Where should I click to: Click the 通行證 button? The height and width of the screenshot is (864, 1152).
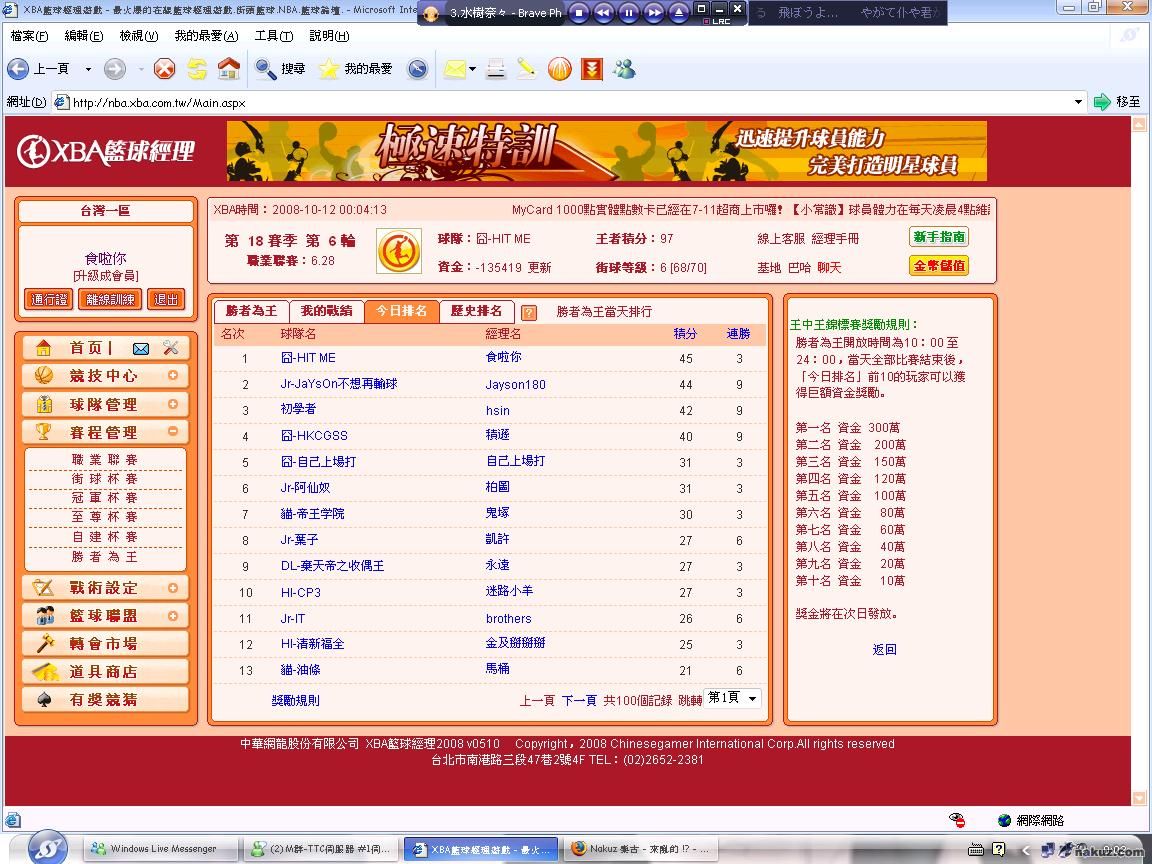click(x=49, y=299)
